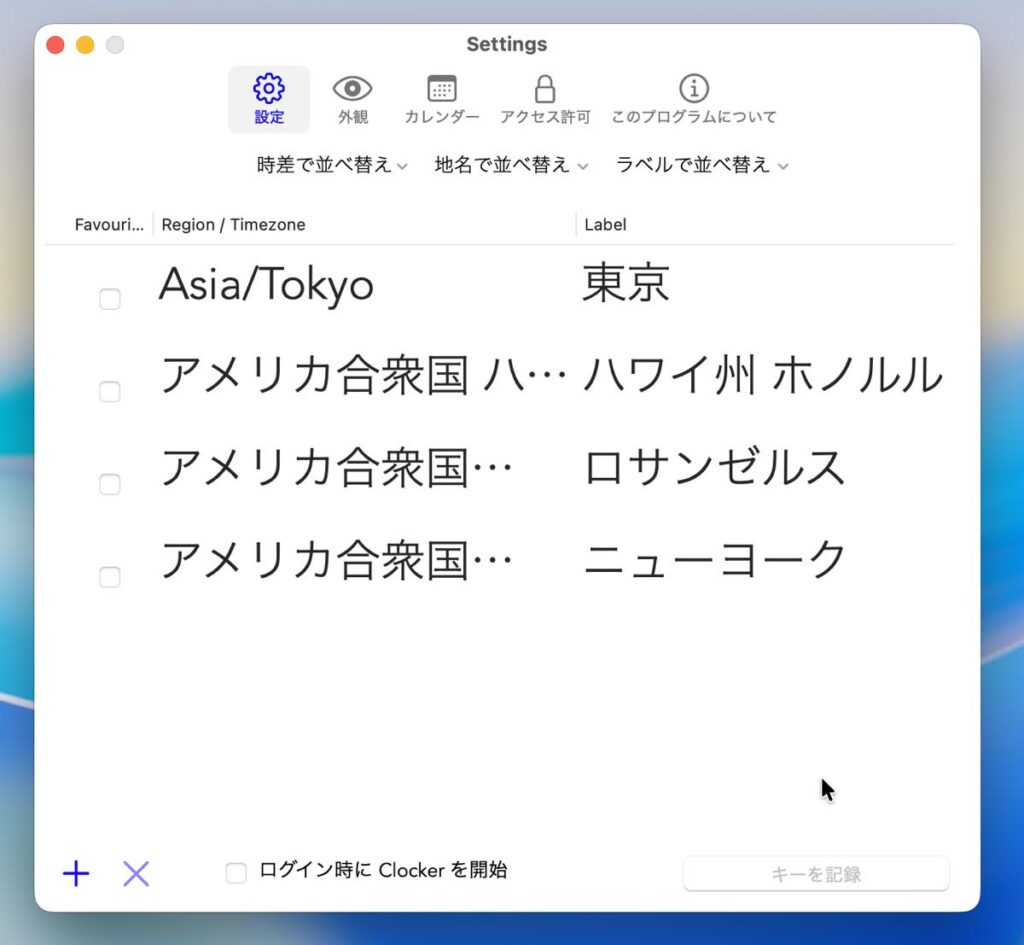Expand 時差で並べ替え dropdown
Screen dimensions: 1024x945
(x=331, y=166)
